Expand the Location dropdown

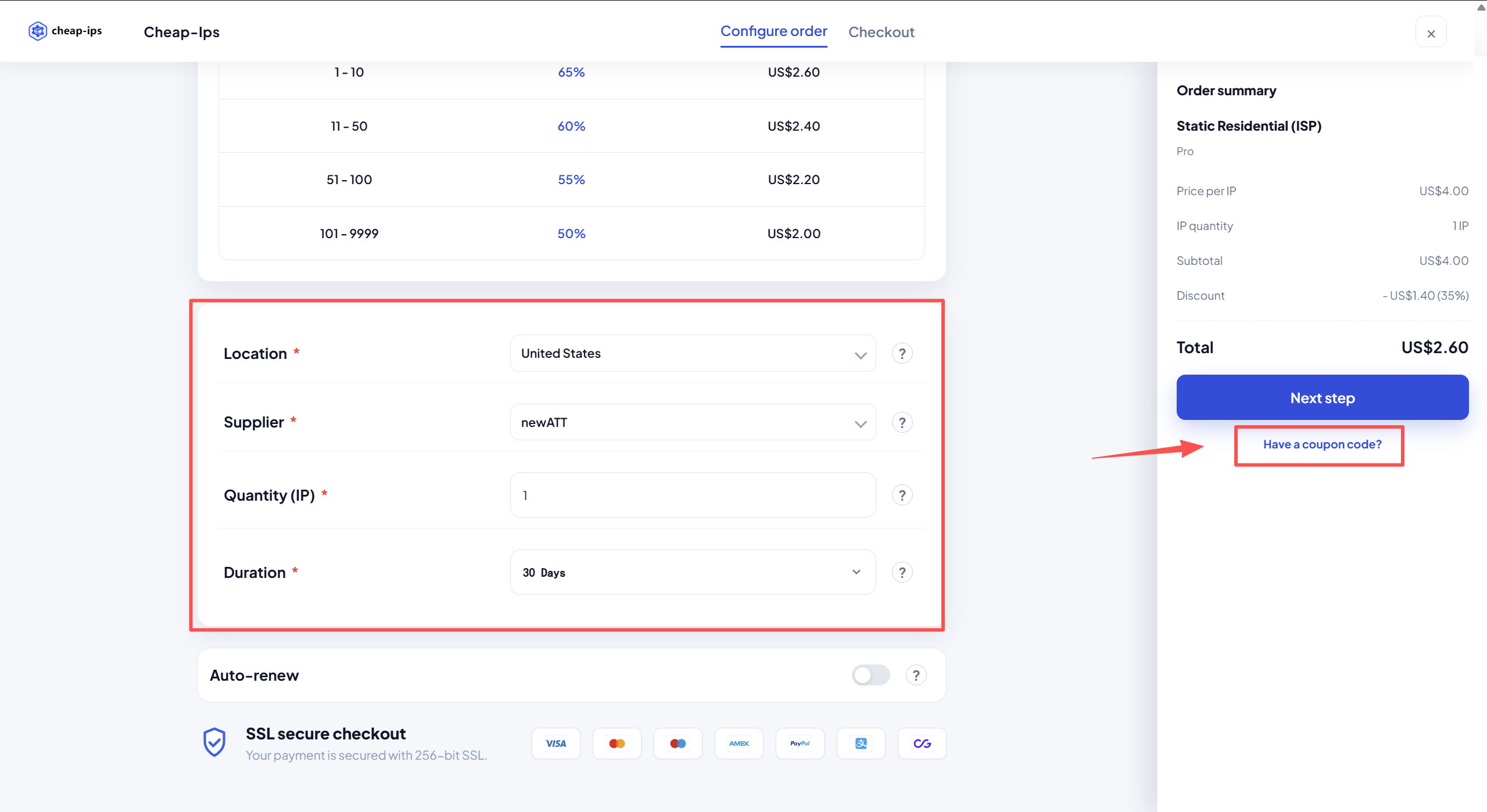click(692, 353)
